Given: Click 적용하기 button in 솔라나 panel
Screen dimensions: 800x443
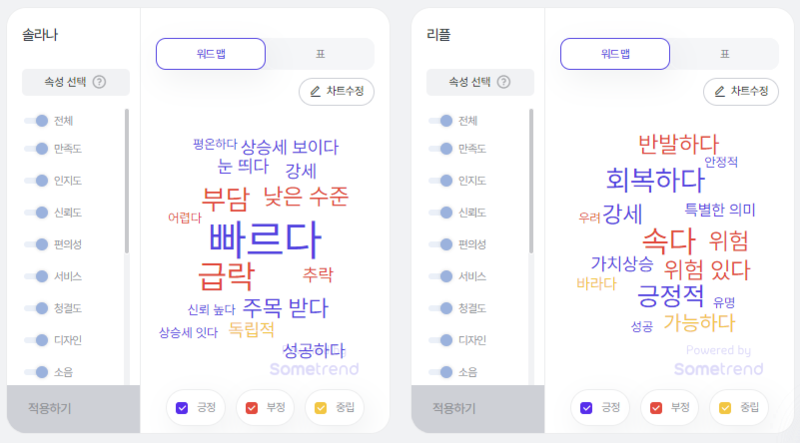Looking at the screenshot, I should click(x=73, y=409).
